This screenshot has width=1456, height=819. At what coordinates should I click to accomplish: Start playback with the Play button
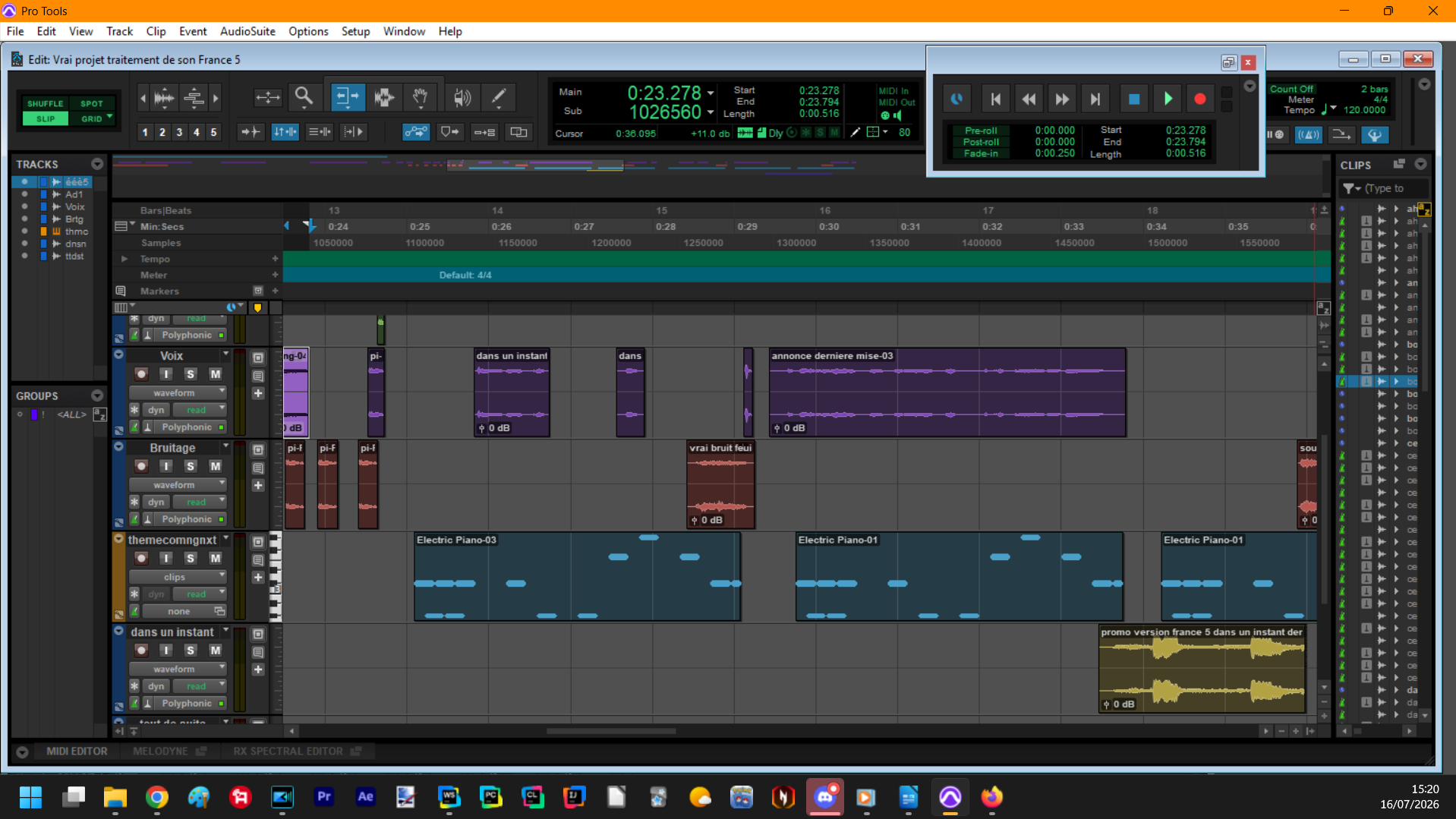(1168, 99)
